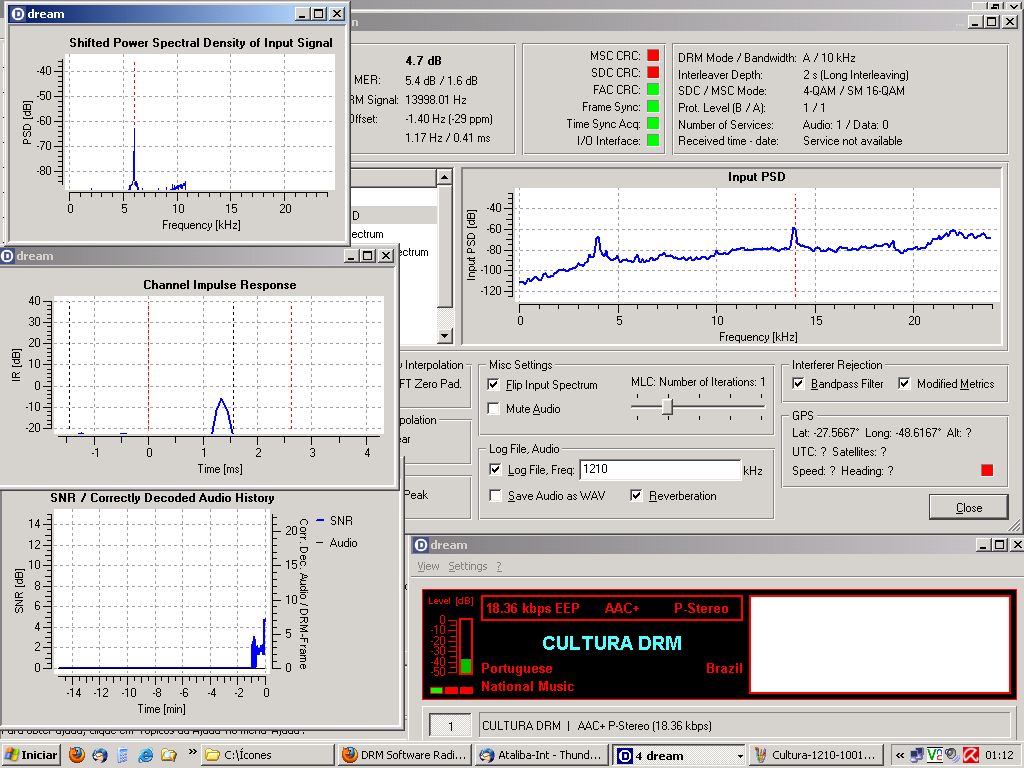Check Save Audio as WAV option
This screenshot has height=768, width=1024.
click(496, 496)
